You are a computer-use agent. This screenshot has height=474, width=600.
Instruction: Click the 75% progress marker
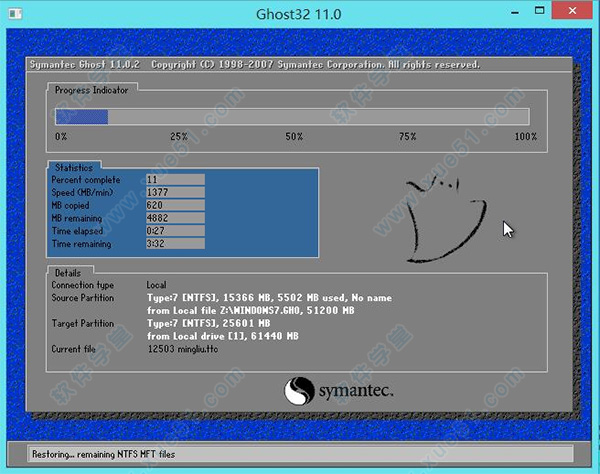click(x=408, y=137)
